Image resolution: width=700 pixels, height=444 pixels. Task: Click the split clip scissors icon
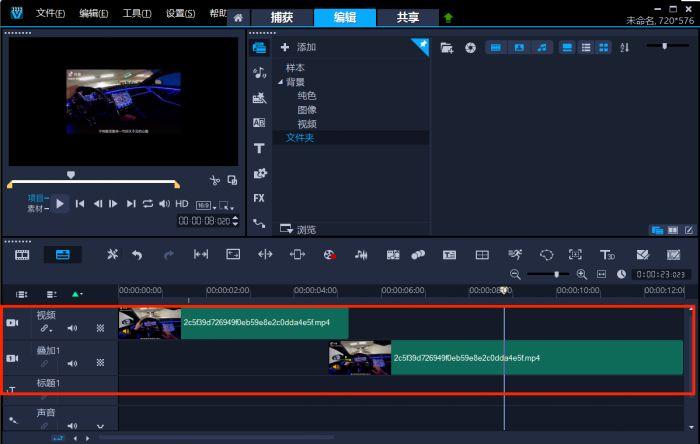coord(214,180)
